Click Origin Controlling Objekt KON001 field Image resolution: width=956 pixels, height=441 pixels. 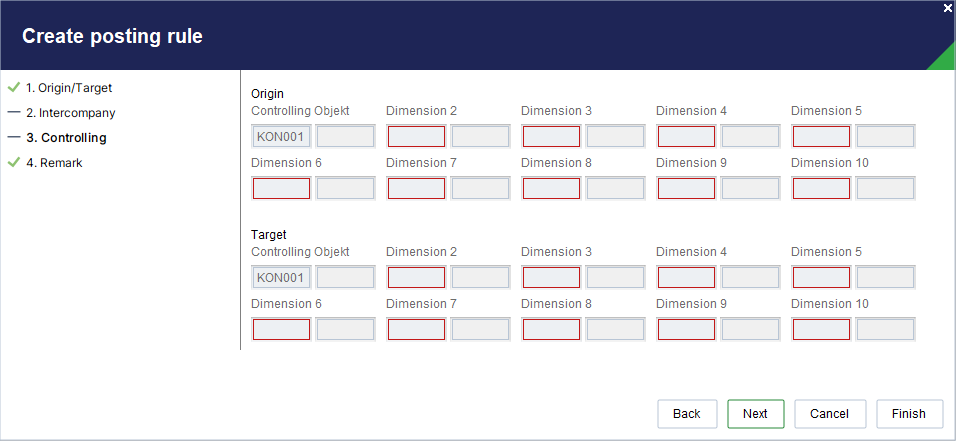281,137
